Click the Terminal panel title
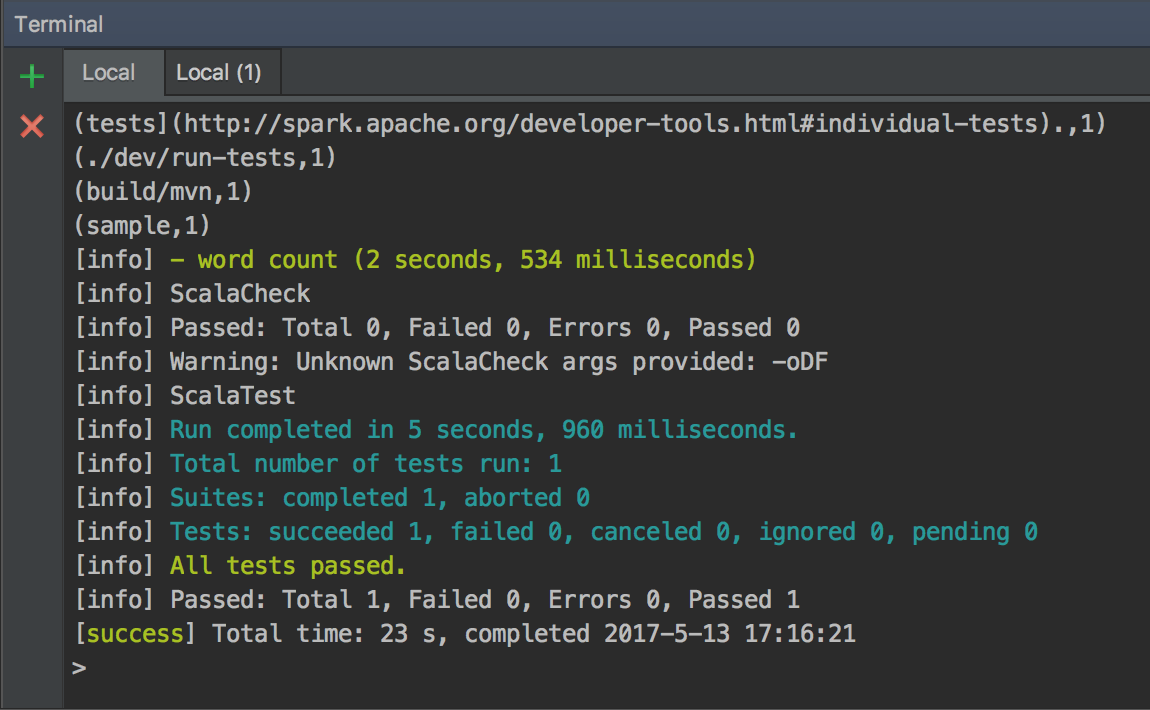 coord(59,24)
